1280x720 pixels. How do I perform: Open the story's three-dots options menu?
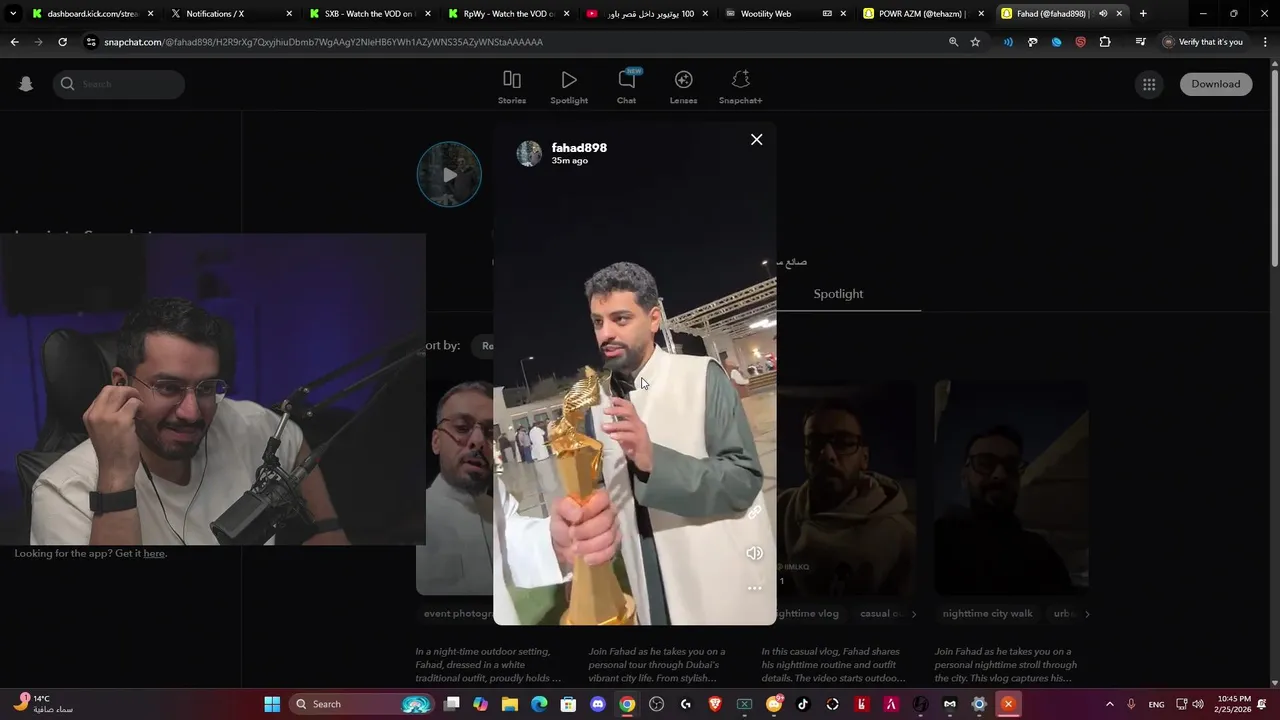pos(755,588)
